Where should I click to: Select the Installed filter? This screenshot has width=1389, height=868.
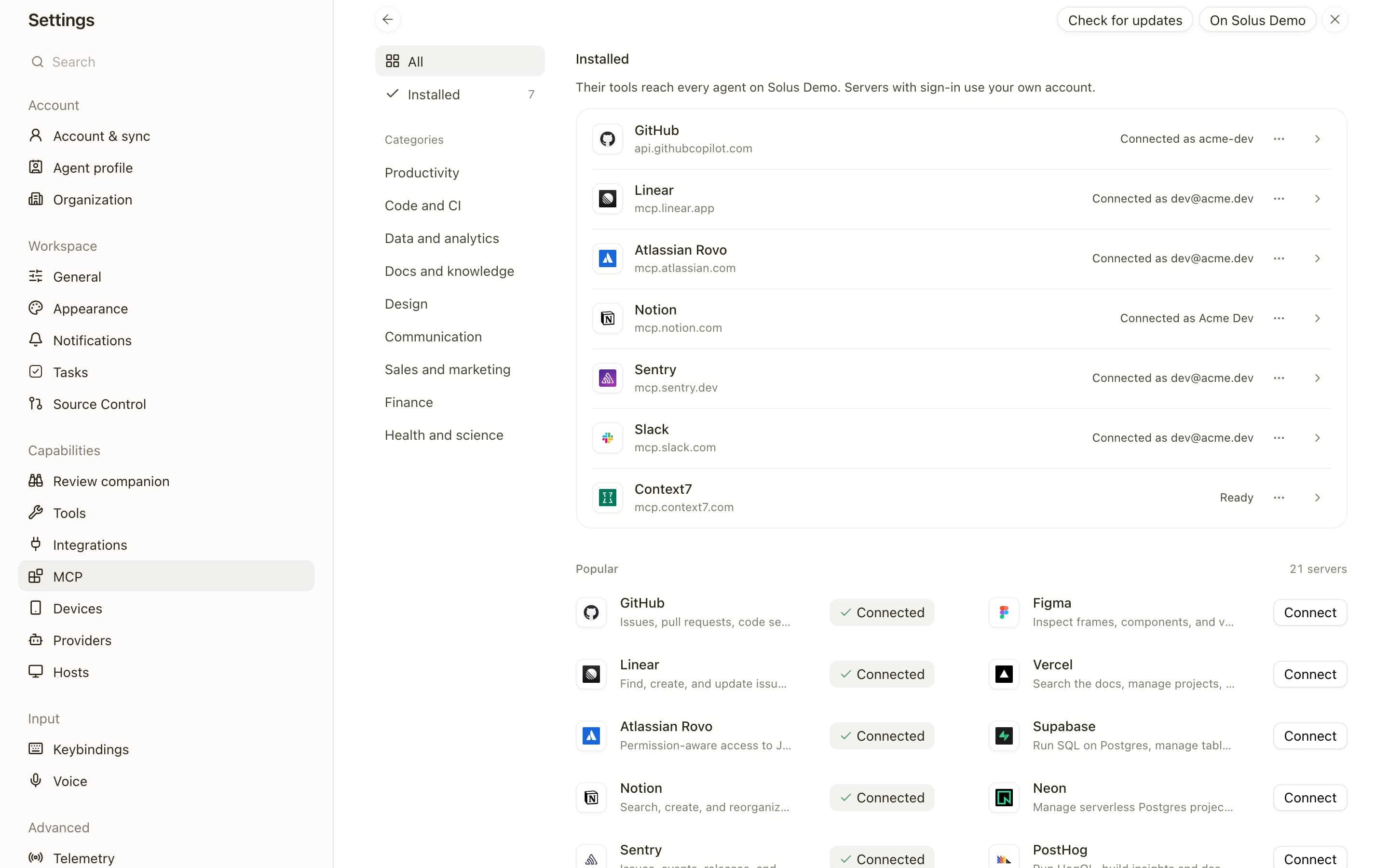460,94
